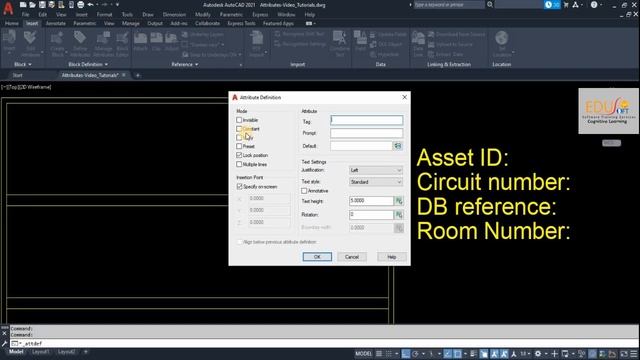640x360 pixels.
Task: Check the Constant mode checkbox
Action: (x=239, y=129)
